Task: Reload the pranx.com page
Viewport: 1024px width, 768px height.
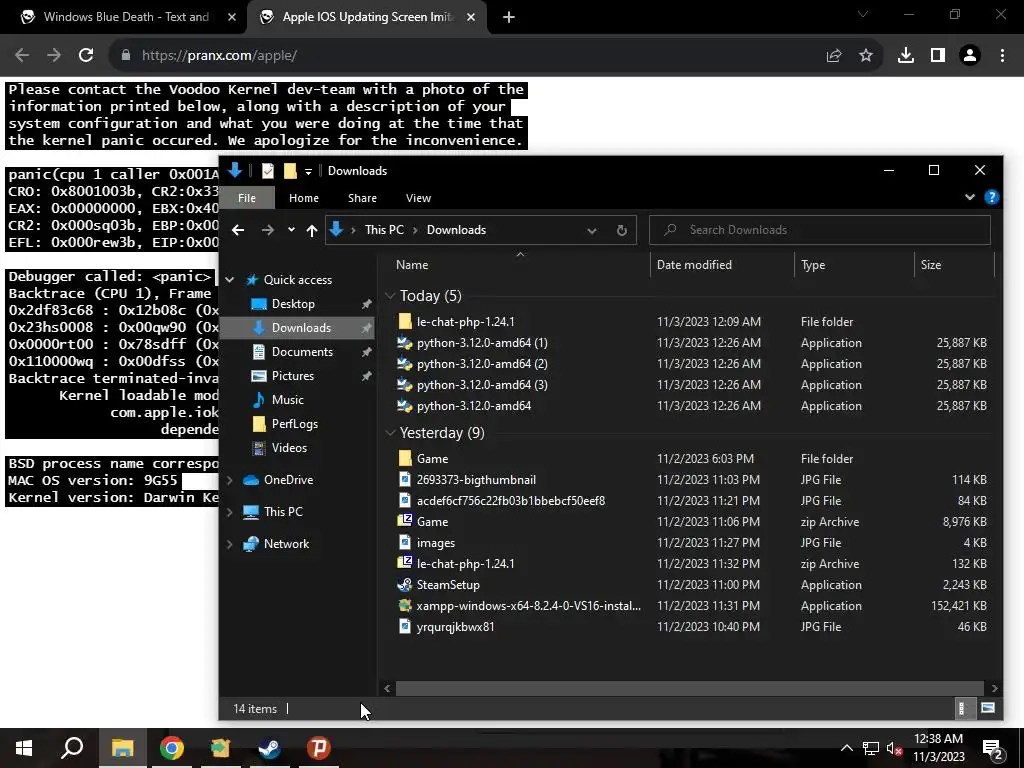Action: 86,56
